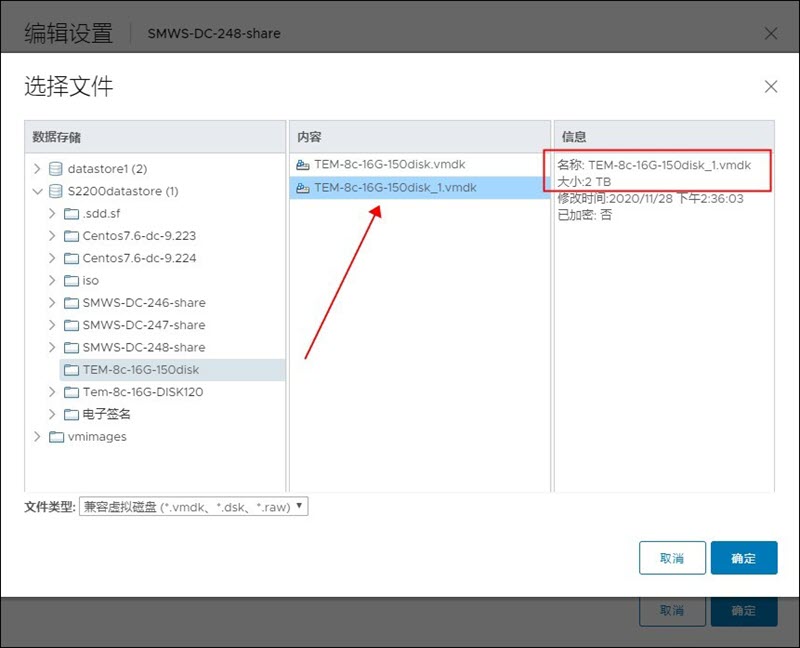The height and width of the screenshot is (648, 800).
Task: Select the Tem-8c-16G-DISK120 folder
Action: 142,392
